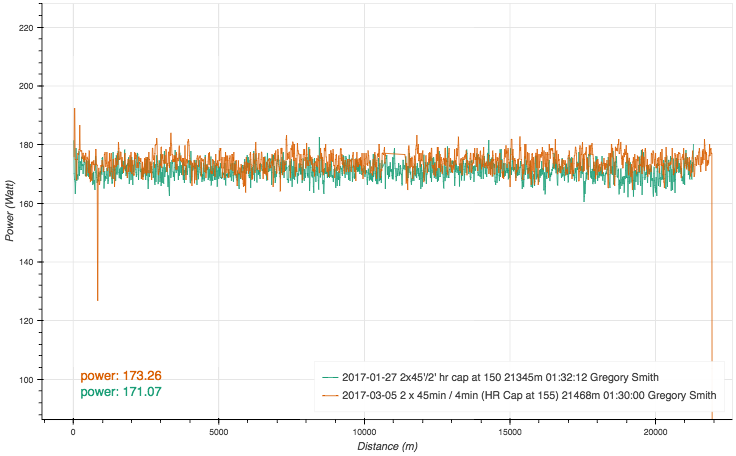Click the green 'power: 171.07' label
736x456 pixels.
point(121,392)
